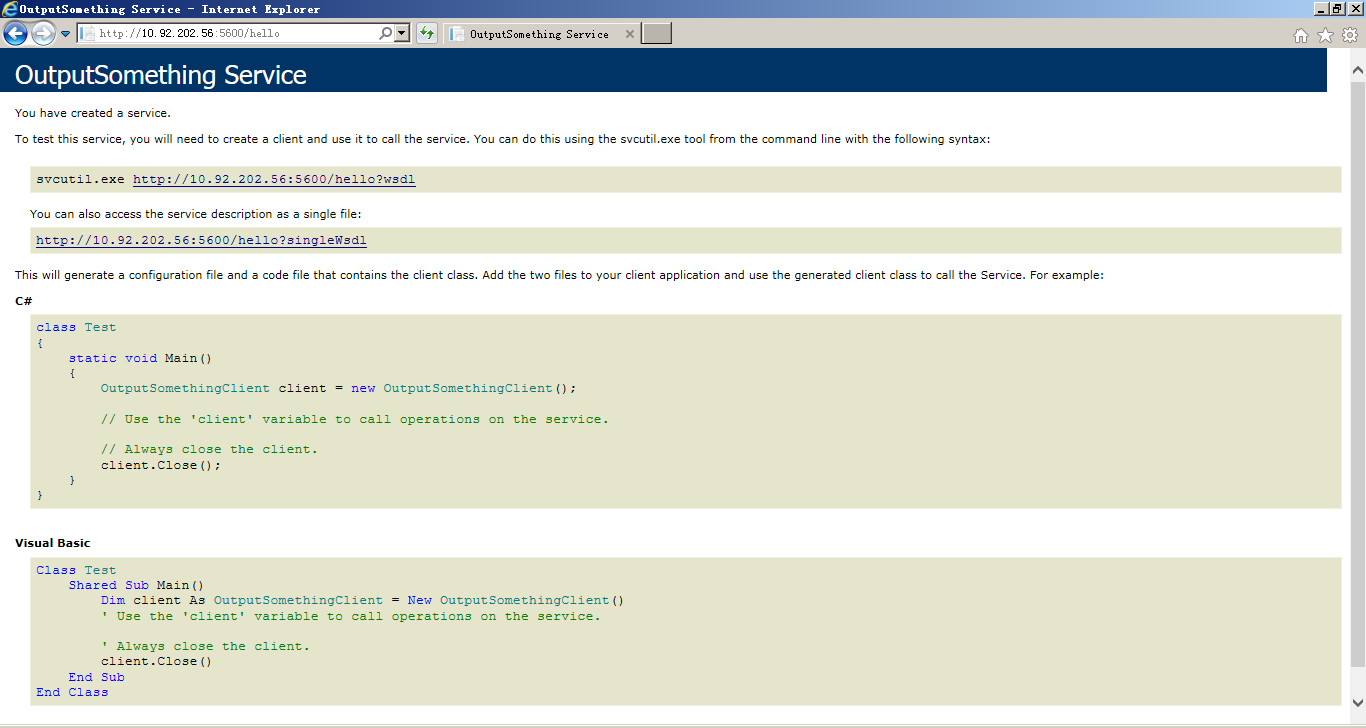Click 'End Sub' in the Visual Basic code

point(97,677)
